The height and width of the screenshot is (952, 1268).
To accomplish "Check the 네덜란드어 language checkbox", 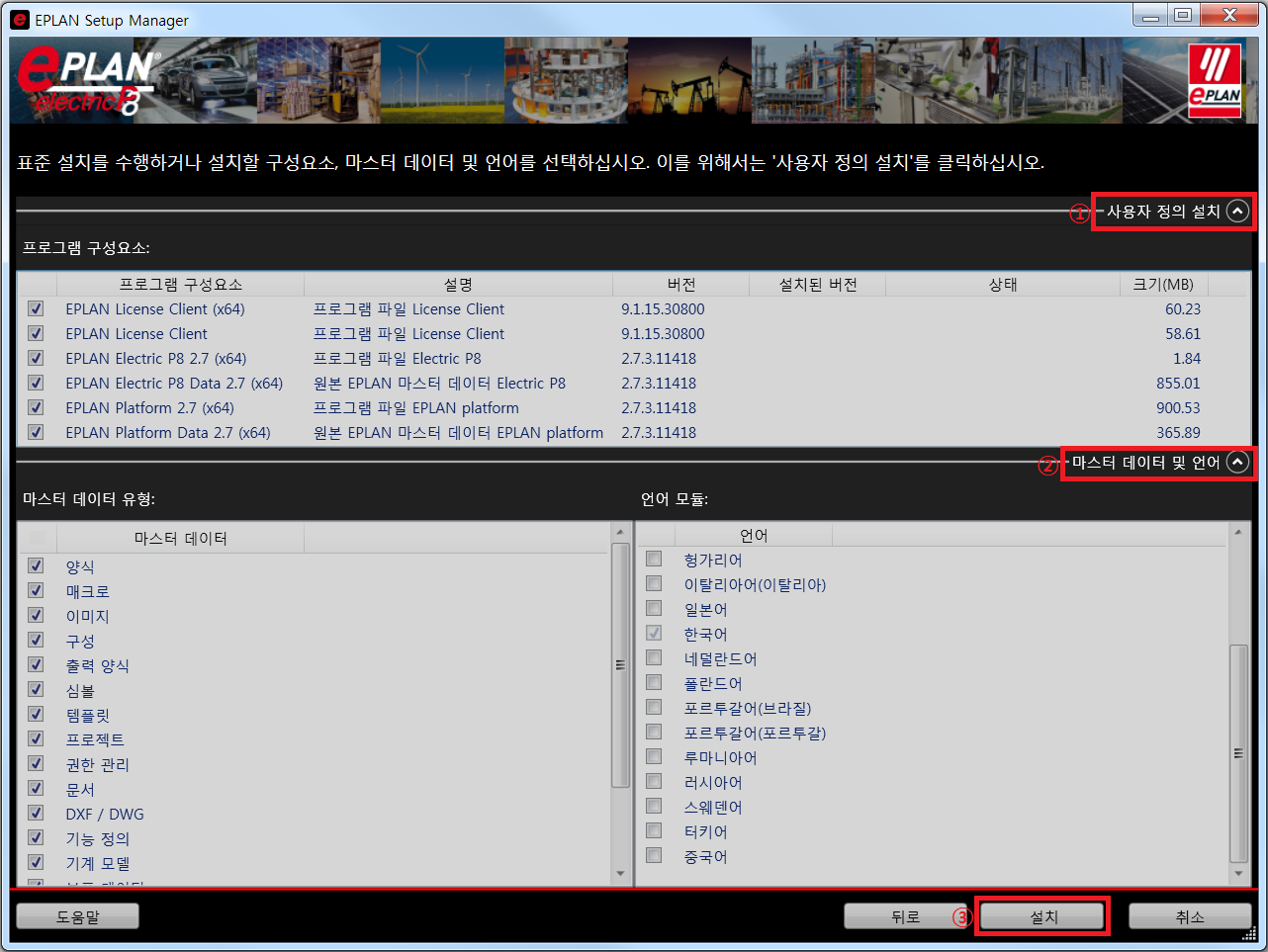I will (x=654, y=657).
